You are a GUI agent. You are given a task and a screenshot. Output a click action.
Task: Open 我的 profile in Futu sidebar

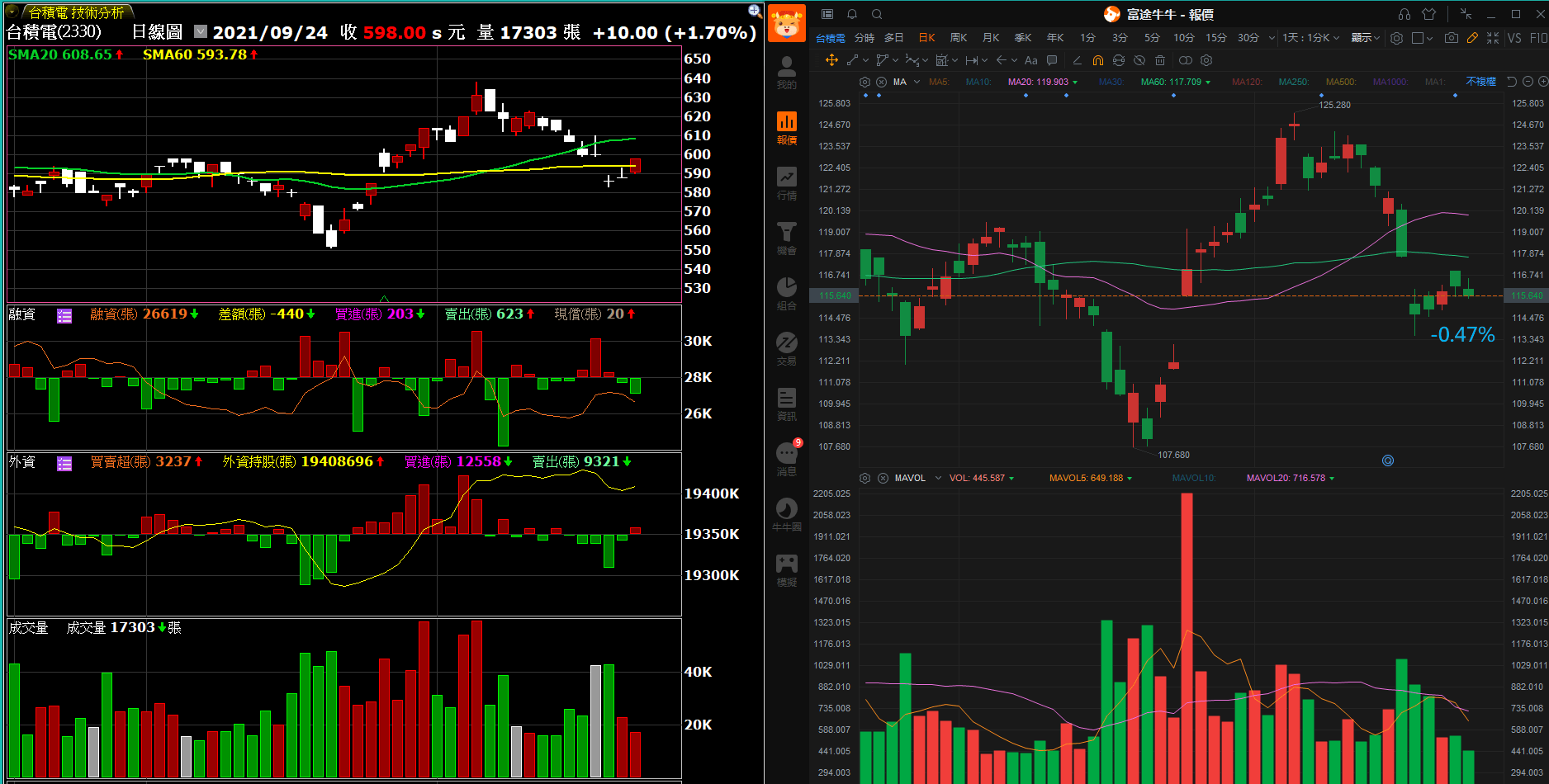point(787,73)
